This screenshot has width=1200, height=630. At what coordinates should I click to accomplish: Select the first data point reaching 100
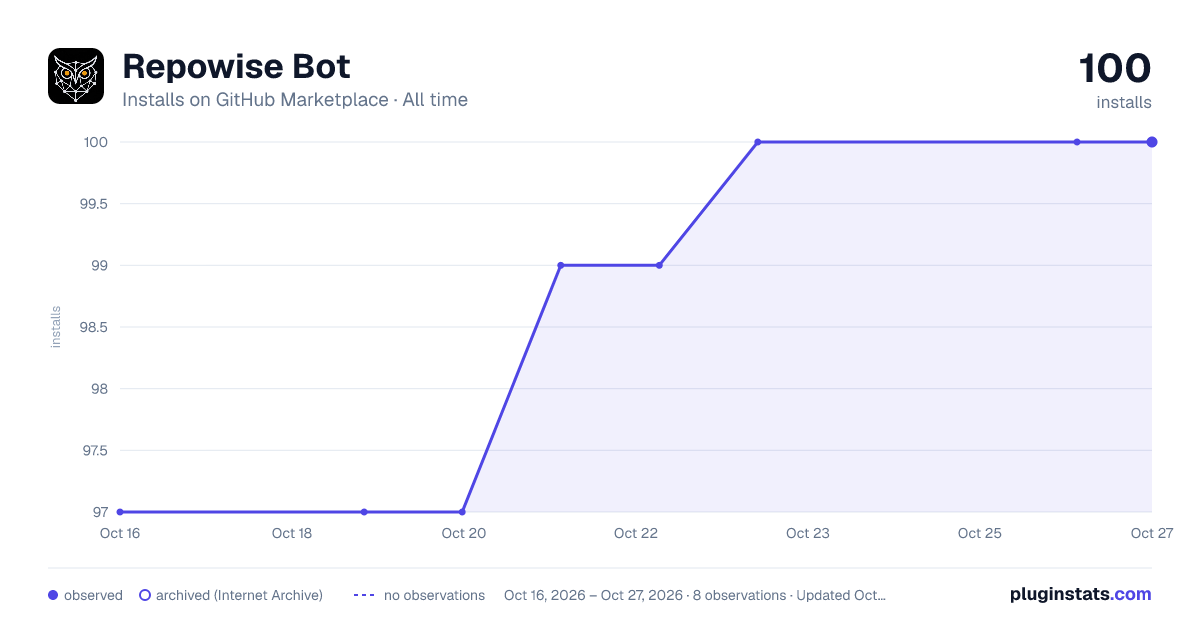click(x=758, y=142)
